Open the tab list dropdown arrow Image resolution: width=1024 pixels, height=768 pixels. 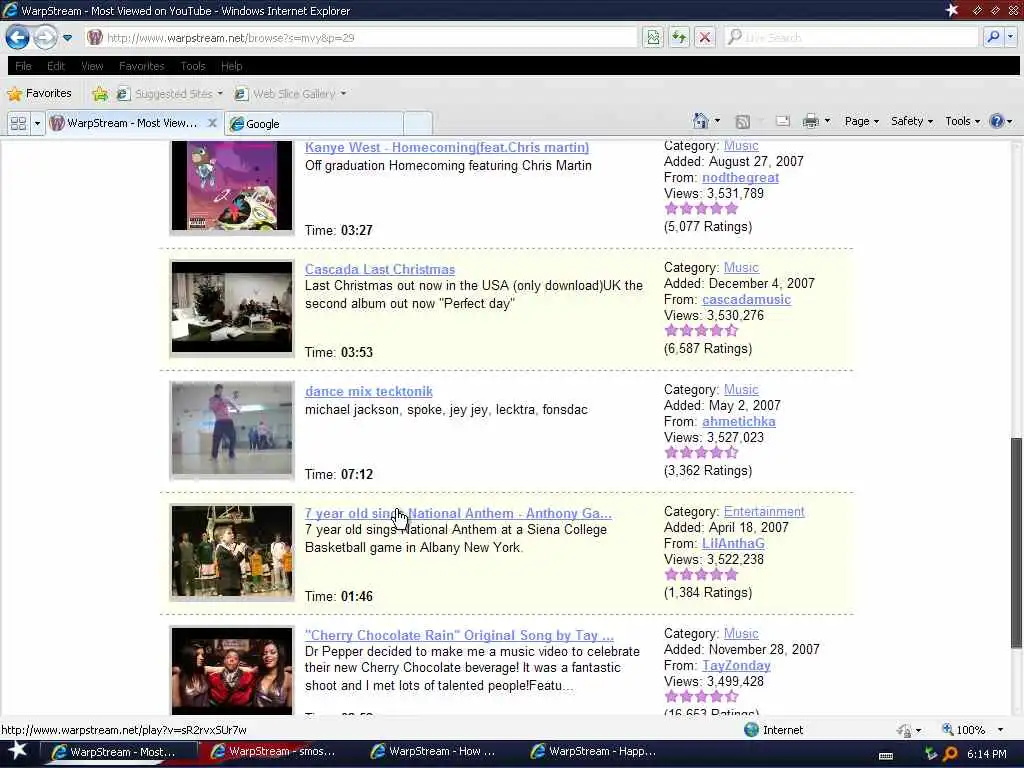click(x=37, y=123)
